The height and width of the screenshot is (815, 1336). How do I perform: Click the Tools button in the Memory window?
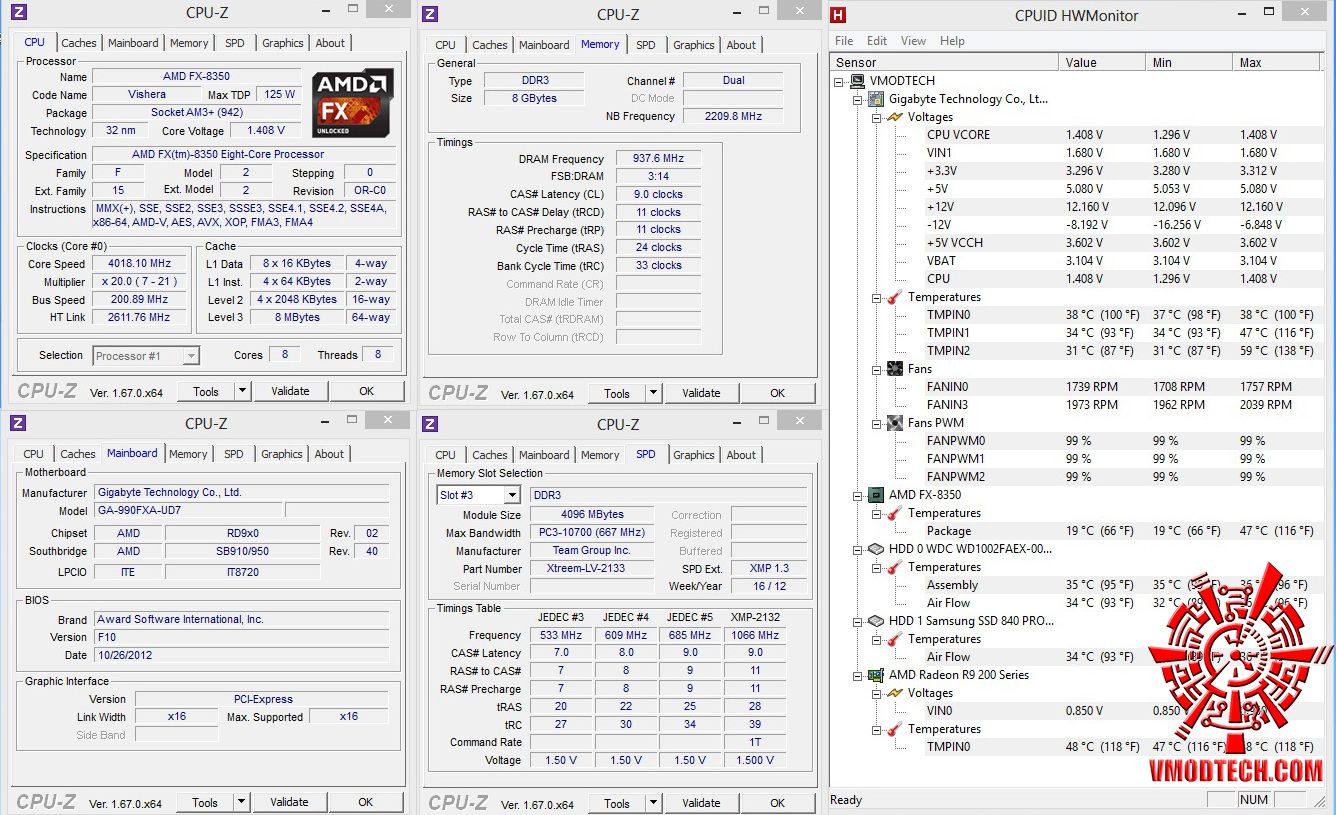617,393
